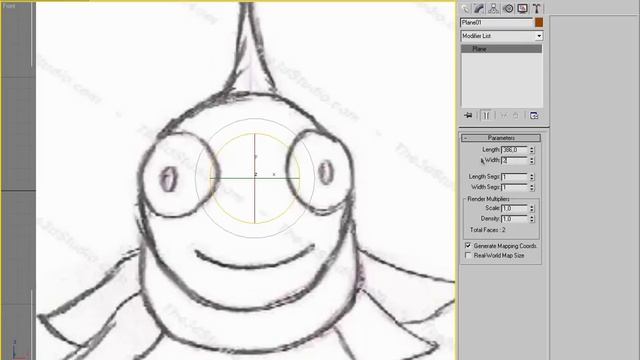Viewport: 640px width, 360px height.
Task: Click the Scale spinner arrows
Action: tap(532, 208)
